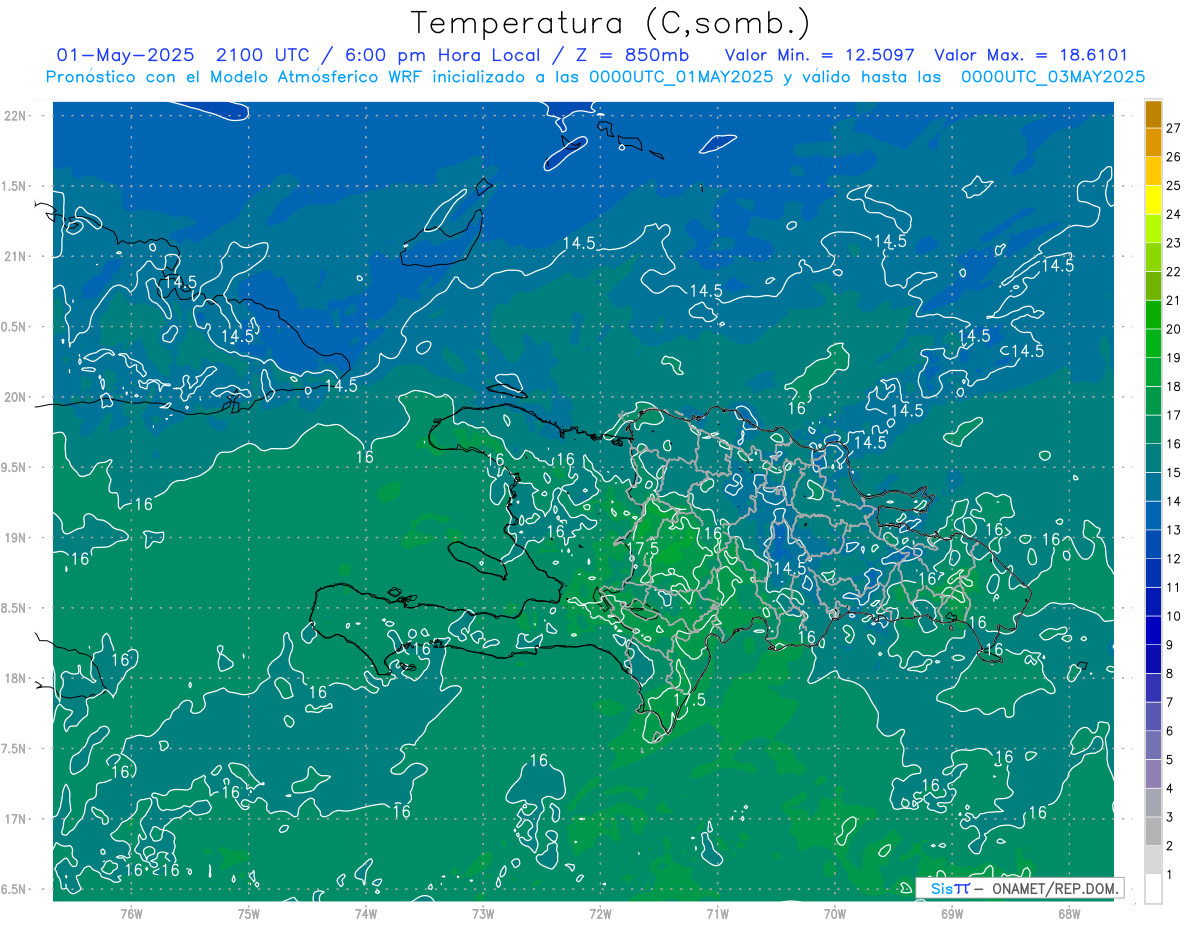Click the "18N" latitude axis label

coord(15,678)
